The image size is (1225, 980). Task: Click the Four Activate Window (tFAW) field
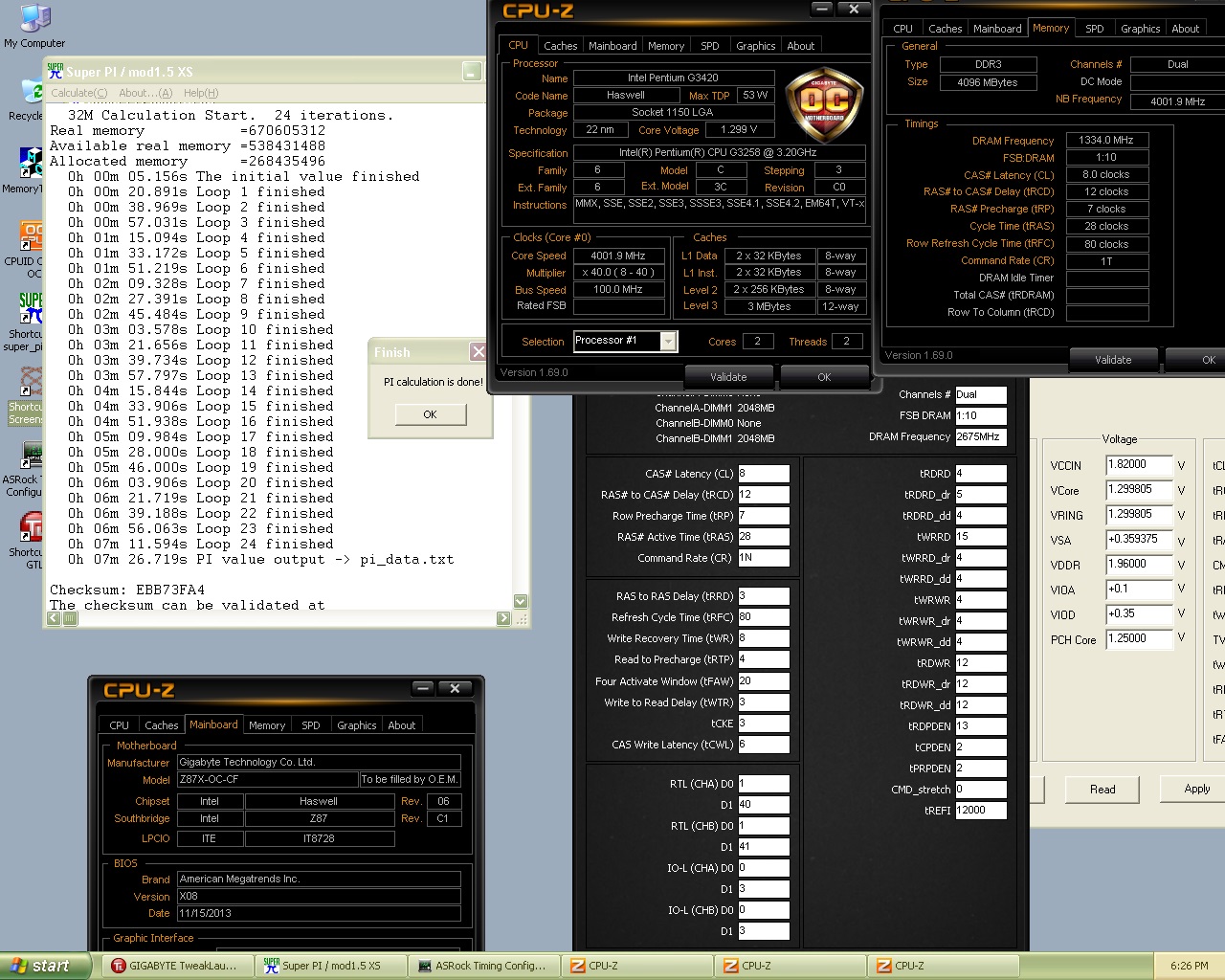coord(763,681)
